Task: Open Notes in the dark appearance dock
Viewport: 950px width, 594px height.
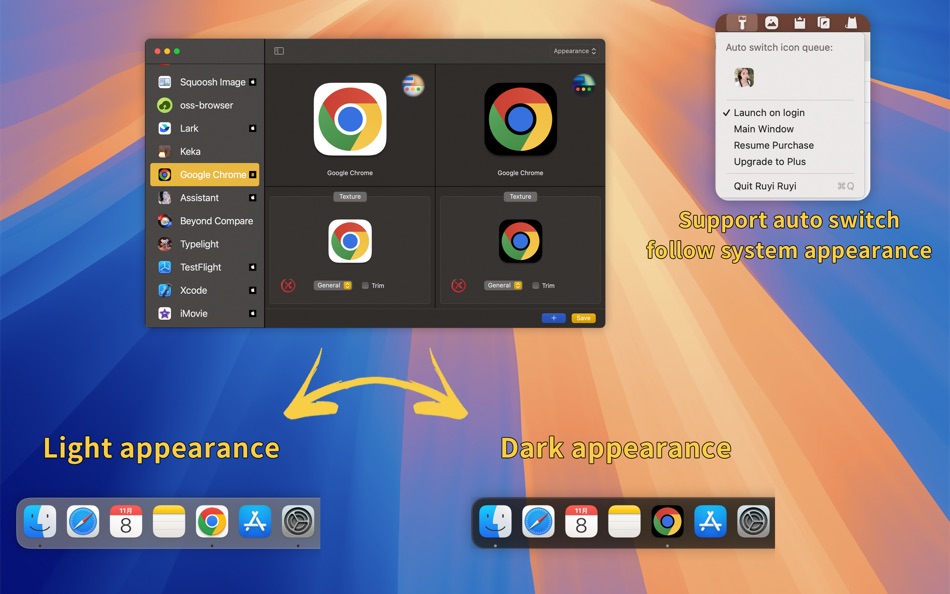Action: [624, 521]
